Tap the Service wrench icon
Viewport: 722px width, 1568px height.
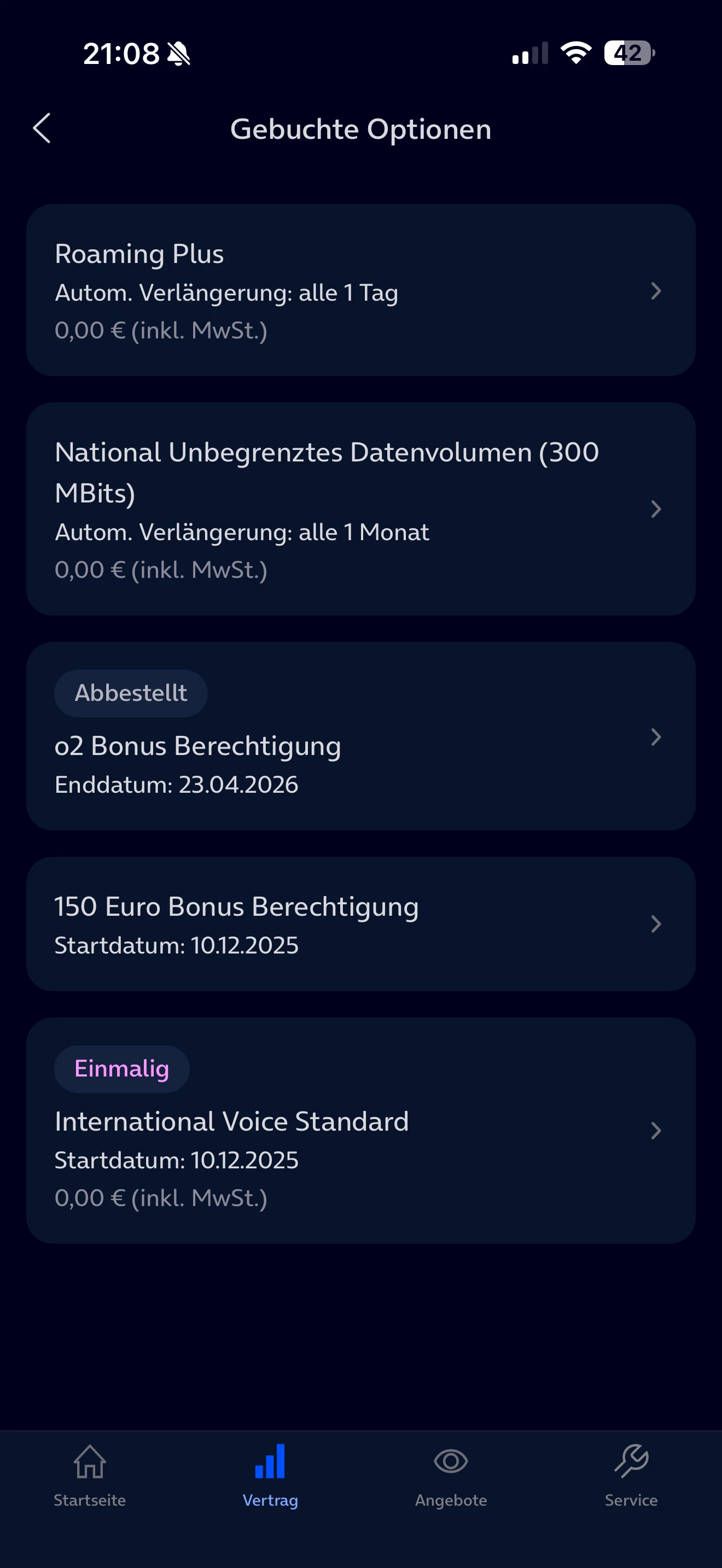click(x=631, y=1461)
